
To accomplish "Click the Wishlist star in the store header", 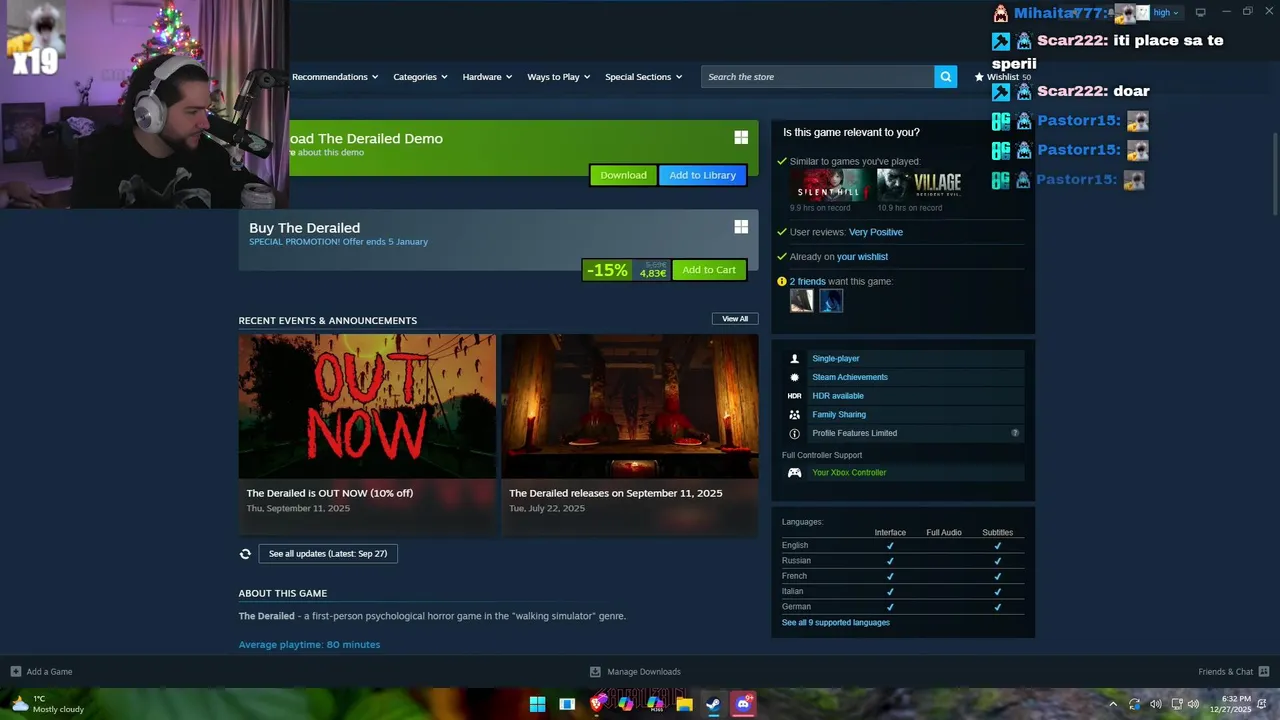I will [979, 77].
